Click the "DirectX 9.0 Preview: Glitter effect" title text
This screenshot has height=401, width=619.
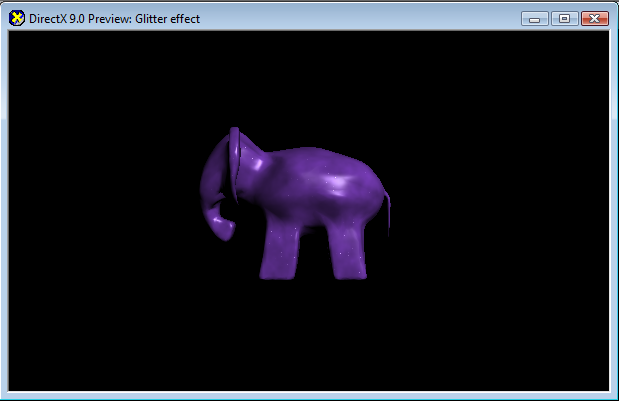click(x=114, y=18)
